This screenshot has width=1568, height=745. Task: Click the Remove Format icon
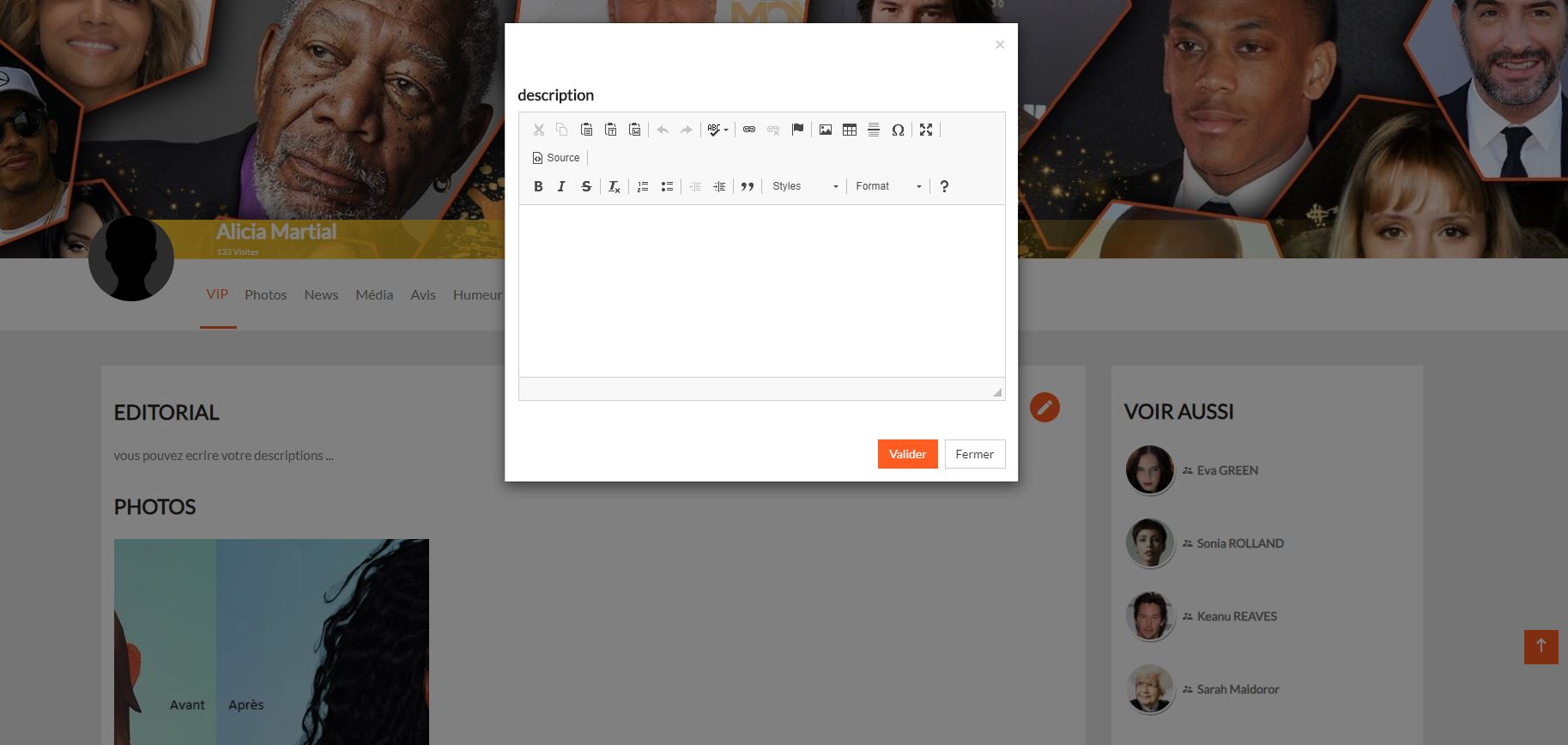coord(614,186)
